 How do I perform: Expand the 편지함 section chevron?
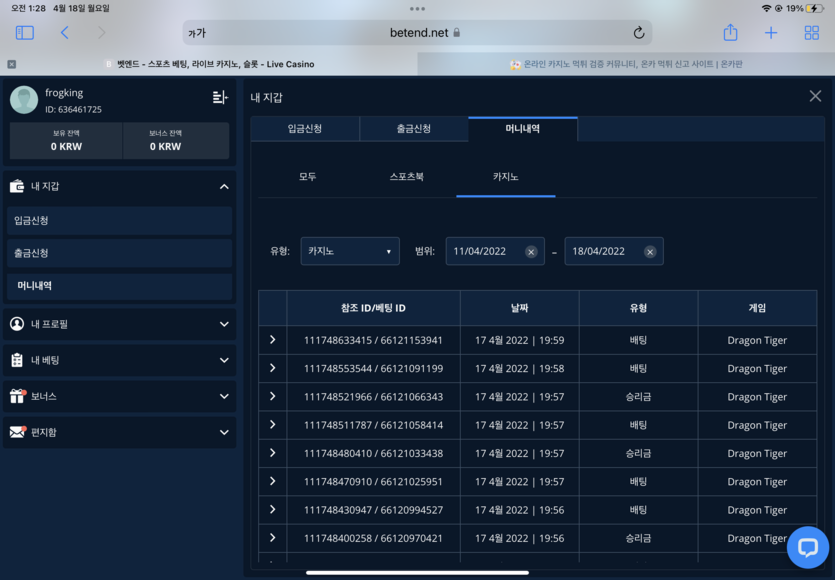(224, 432)
